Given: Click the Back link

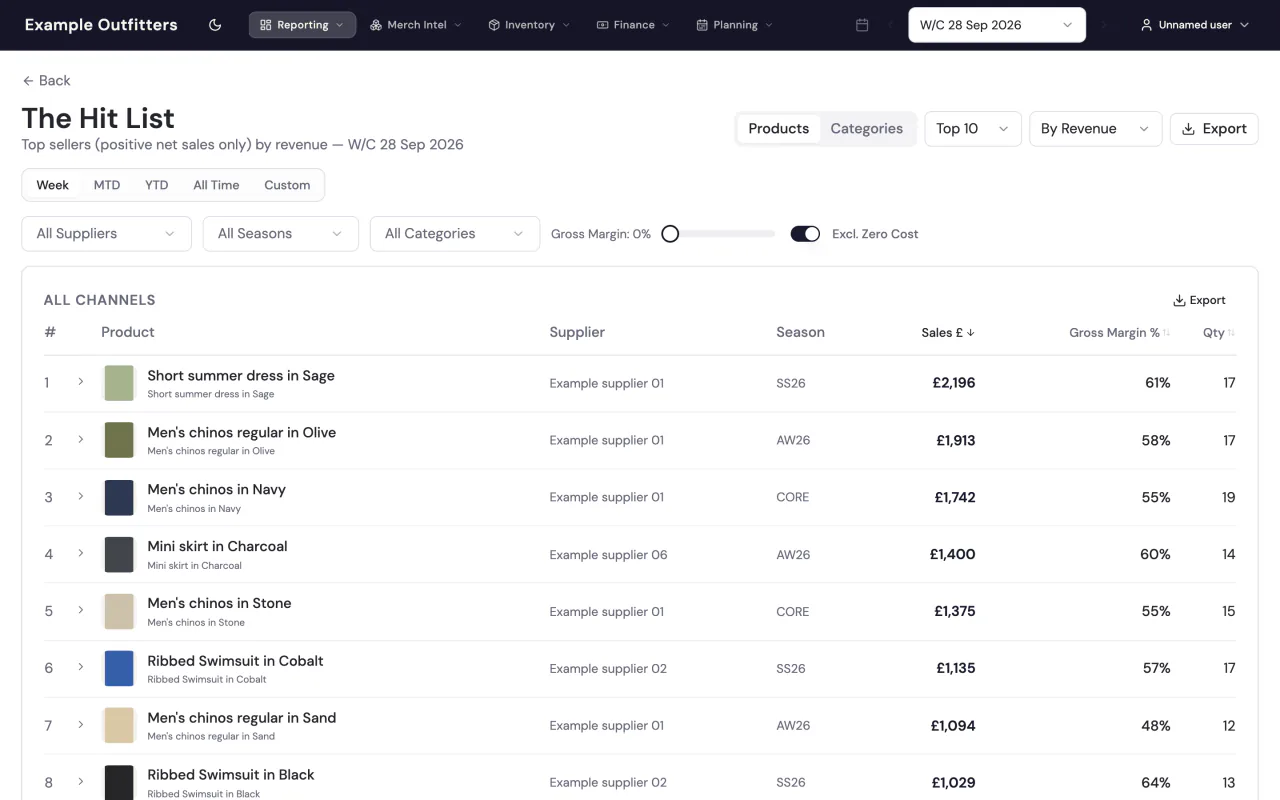Looking at the screenshot, I should [x=46, y=81].
